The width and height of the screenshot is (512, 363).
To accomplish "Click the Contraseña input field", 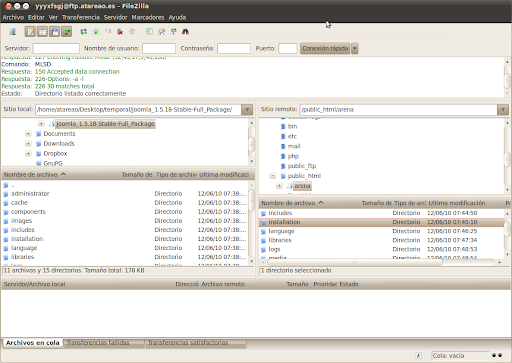I will click(234, 48).
